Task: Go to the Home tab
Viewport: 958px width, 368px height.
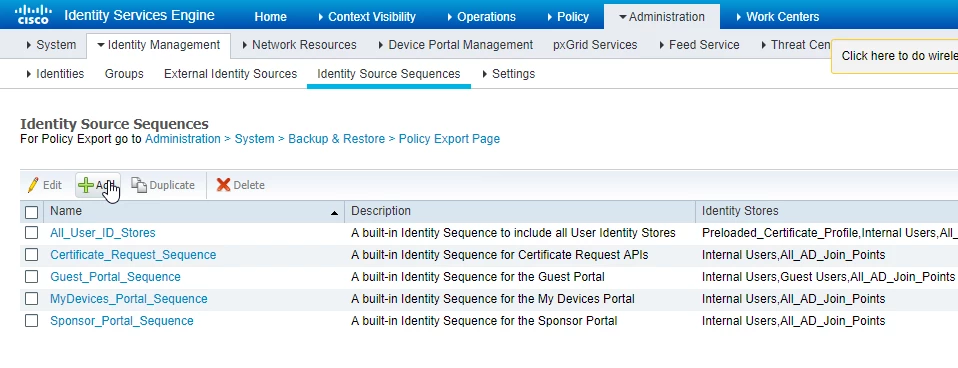Action: (x=271, y=17)
